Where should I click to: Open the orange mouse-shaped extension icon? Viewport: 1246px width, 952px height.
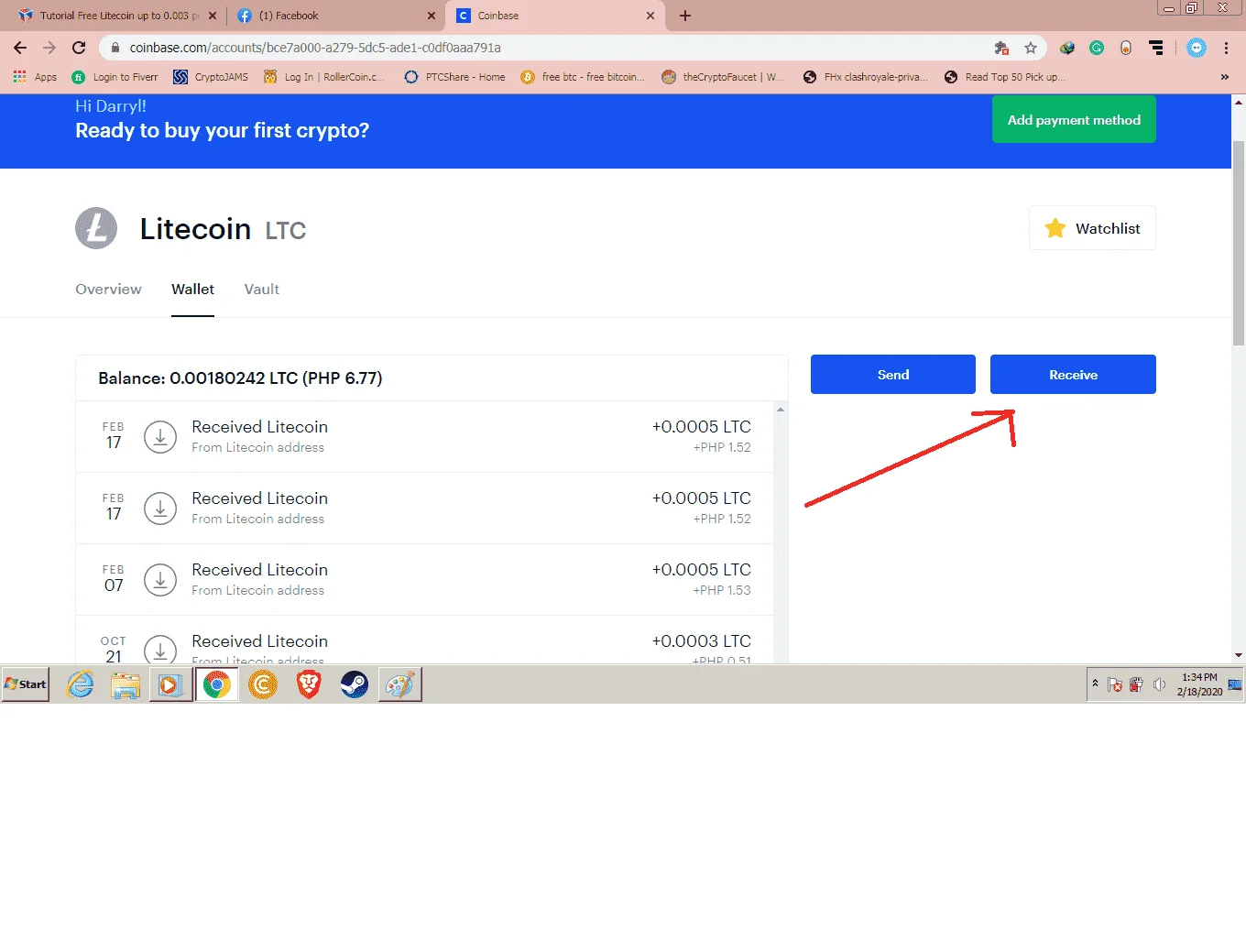1126,48
